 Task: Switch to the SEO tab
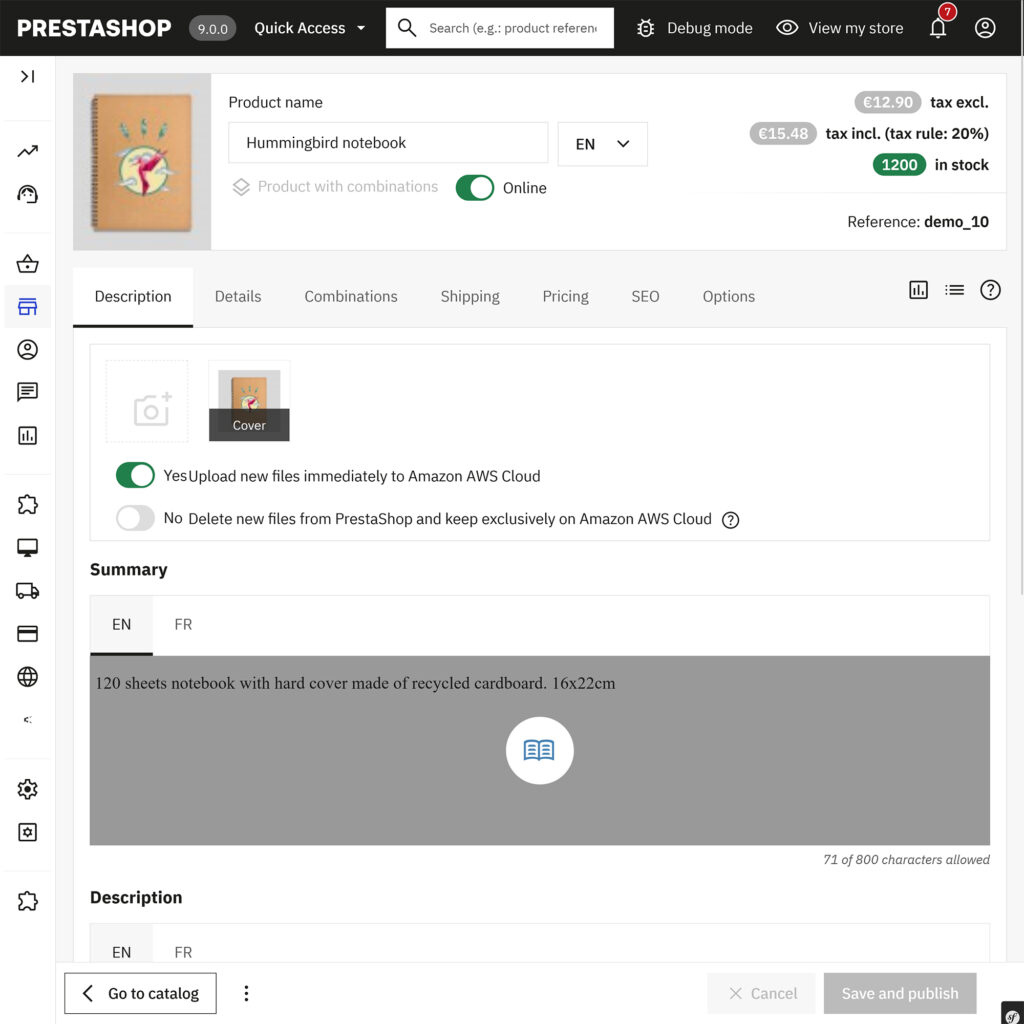click(645, 296)
